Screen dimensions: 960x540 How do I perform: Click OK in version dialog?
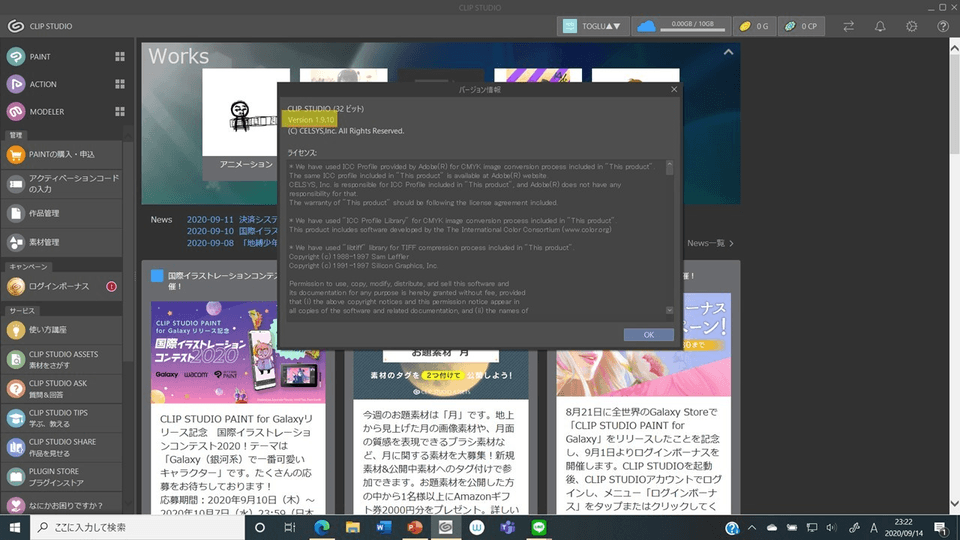(x=648, y=334)
